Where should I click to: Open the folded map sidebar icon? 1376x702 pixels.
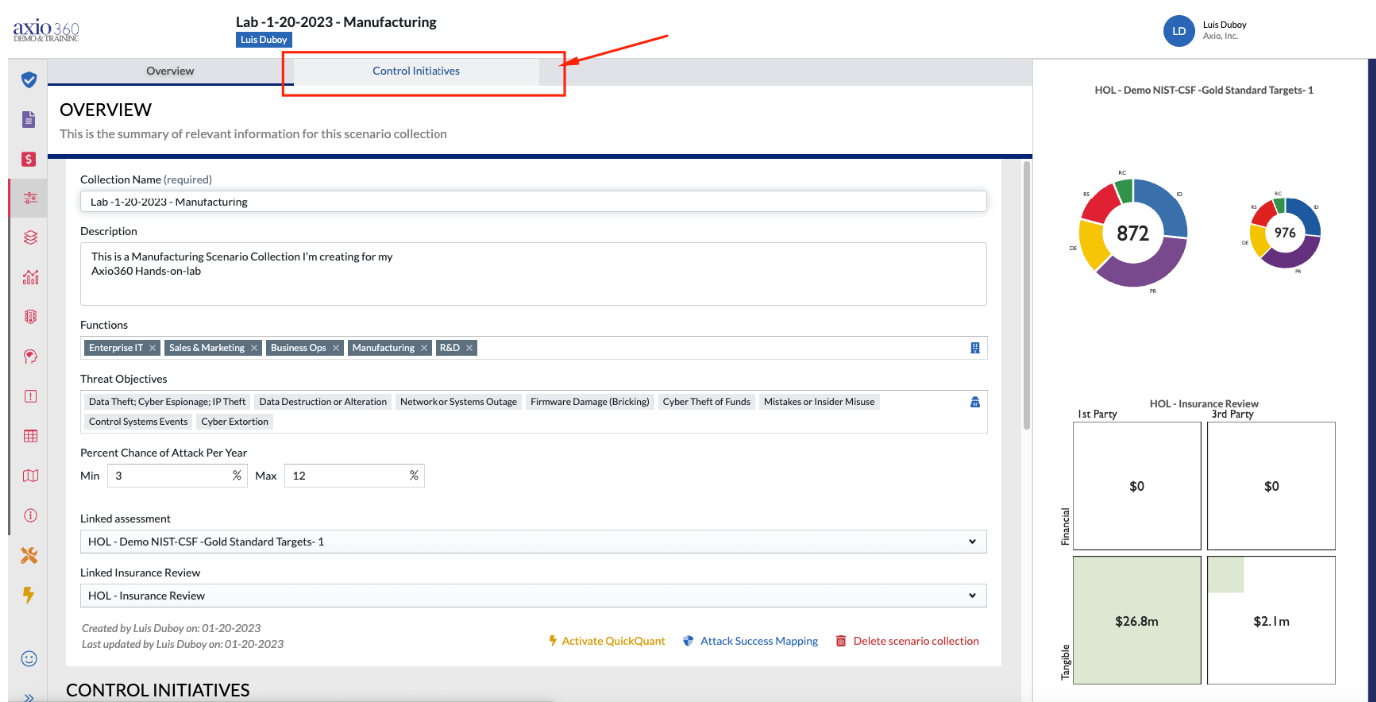click(29, 476)
